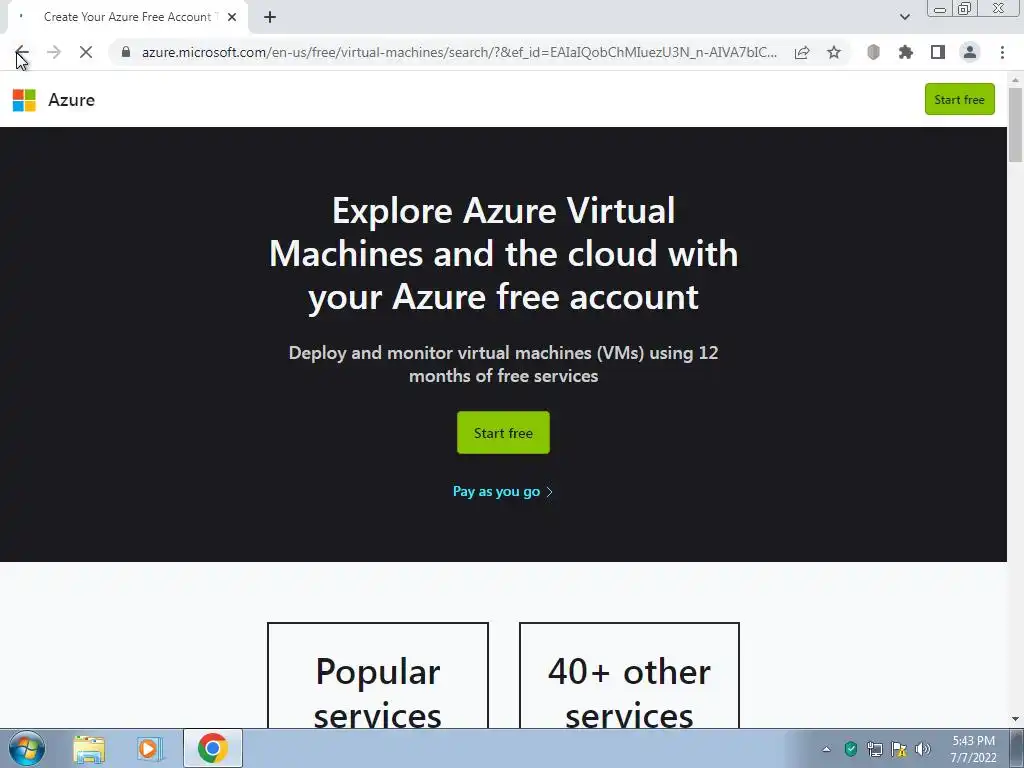1024x768 pixels.
Task: Click the Deploy and monitor virtual machines subtitle
Action: (503, 364)
